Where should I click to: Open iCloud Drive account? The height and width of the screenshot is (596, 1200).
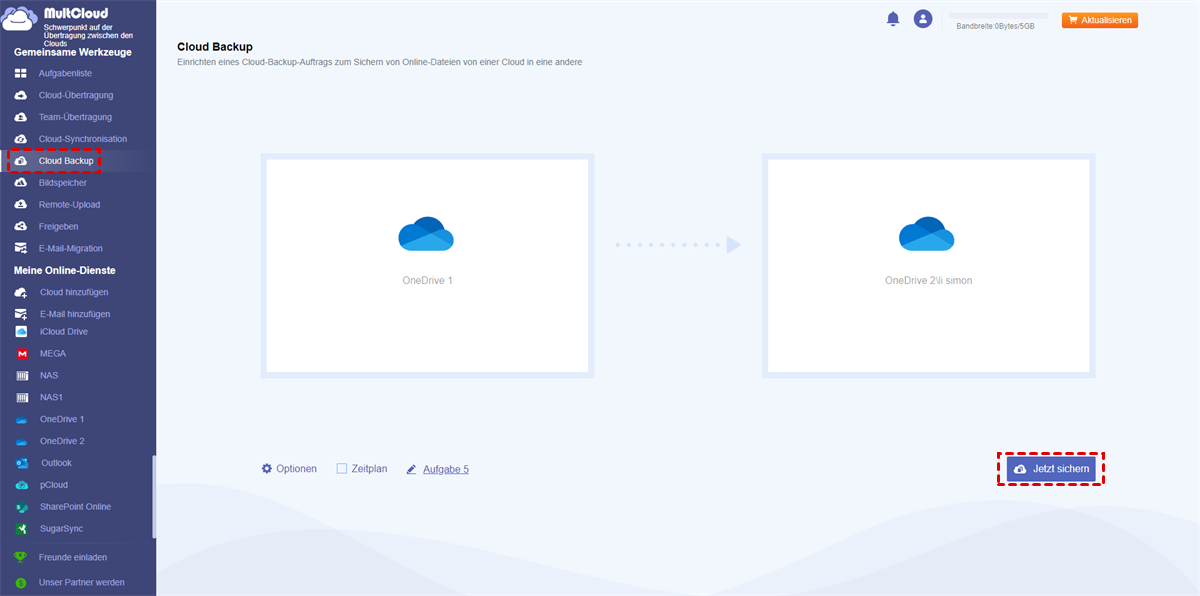[x=64, y=331]
